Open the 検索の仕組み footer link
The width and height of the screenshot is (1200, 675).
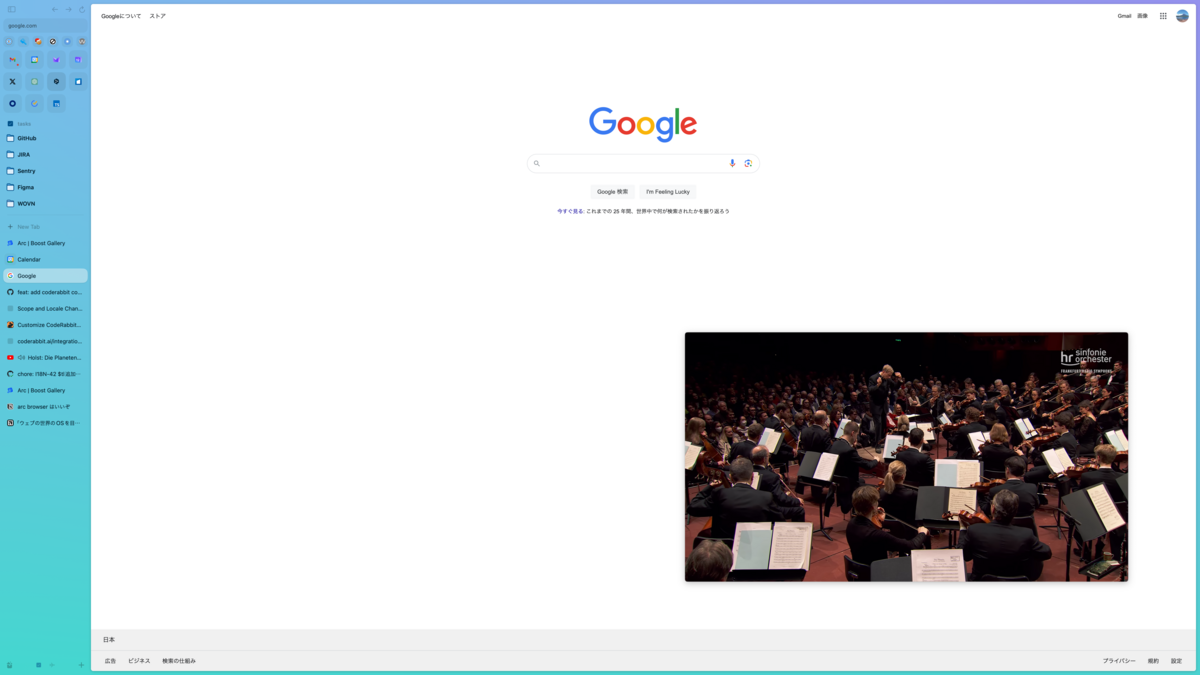[179, 661]
